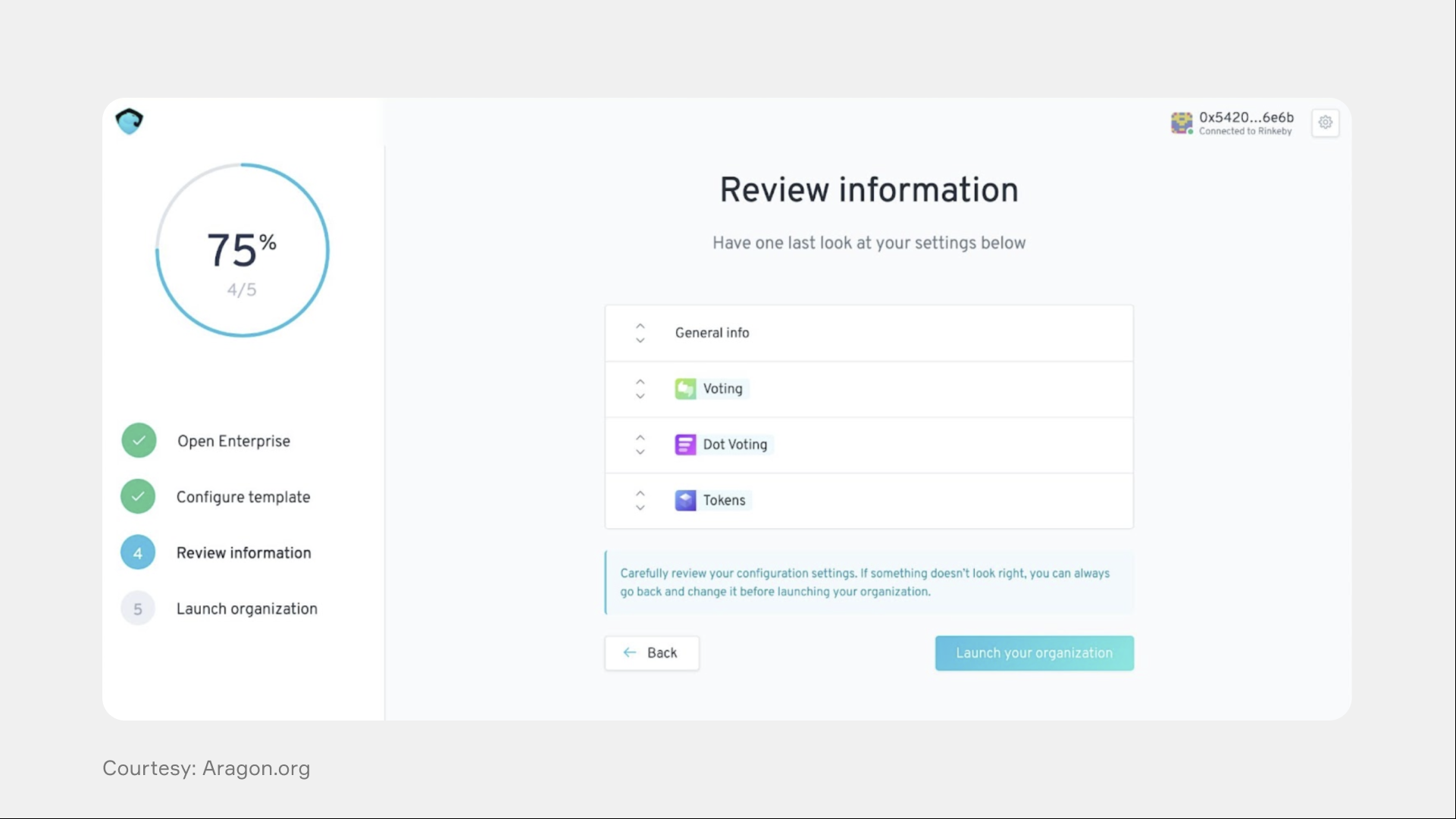The image size is (1456, 819).
Task: Click the configuration review info notice
Action: [869, 583]
